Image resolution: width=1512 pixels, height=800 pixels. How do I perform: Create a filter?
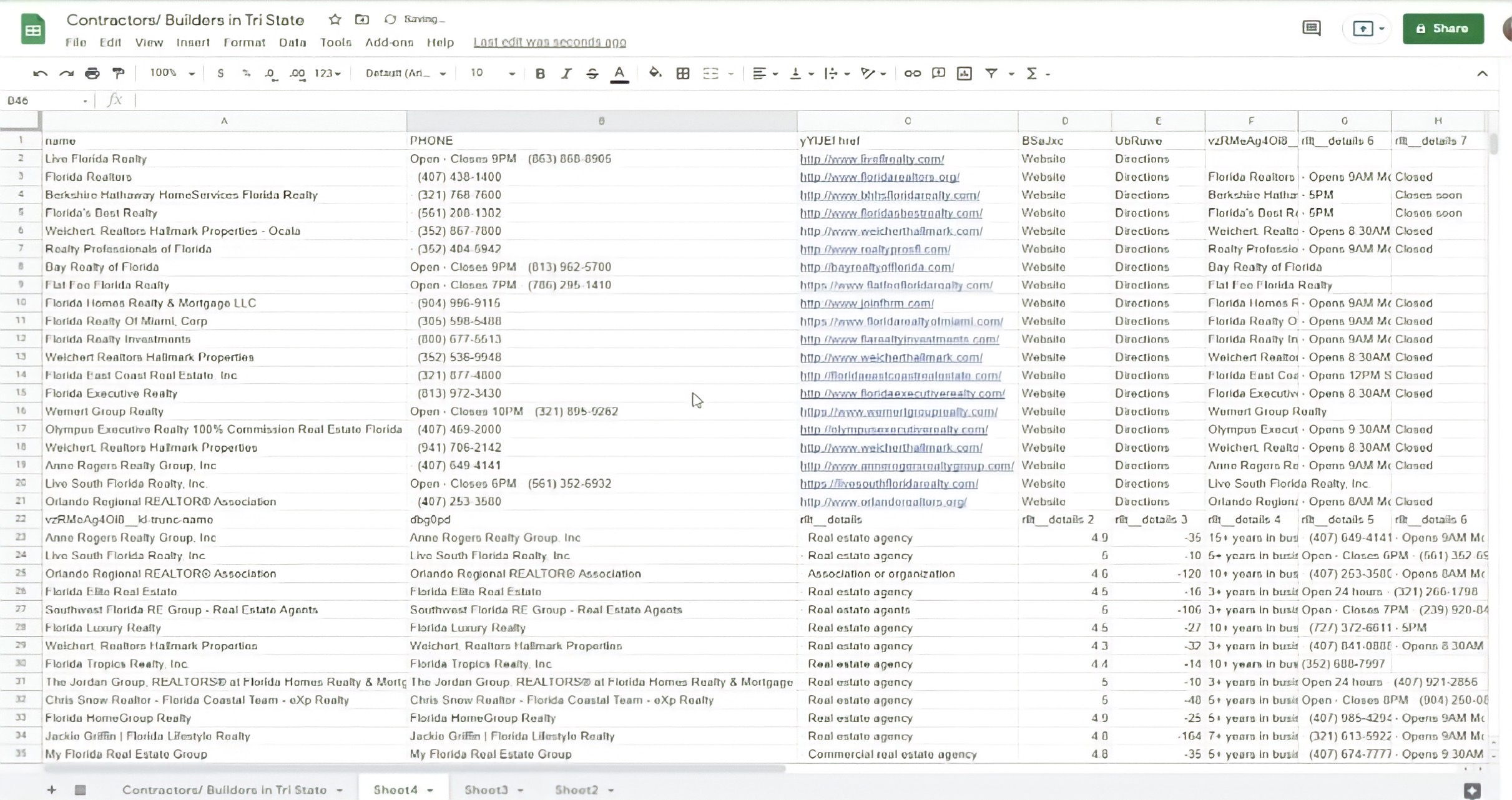(x=991, y=74)
